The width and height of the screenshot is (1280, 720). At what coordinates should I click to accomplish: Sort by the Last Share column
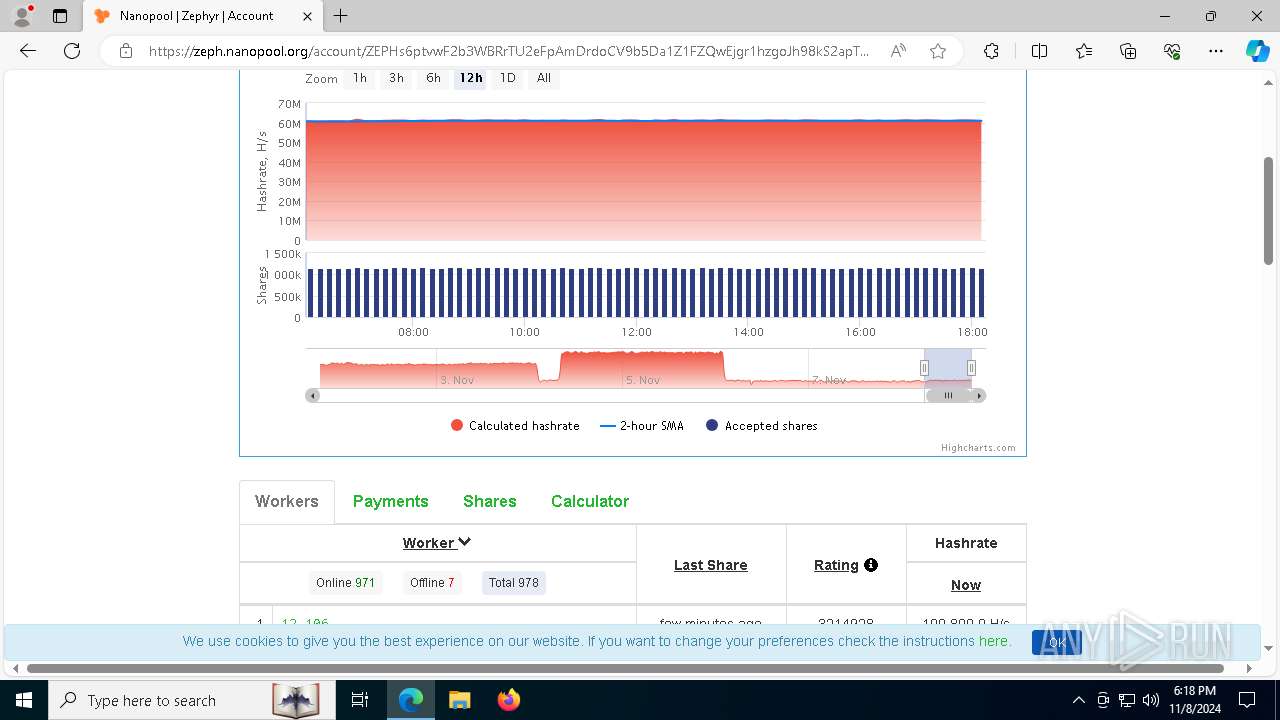point(711,565)
